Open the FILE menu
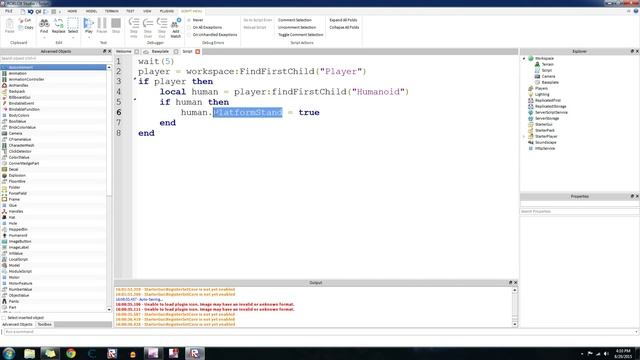 pos(9,11)
